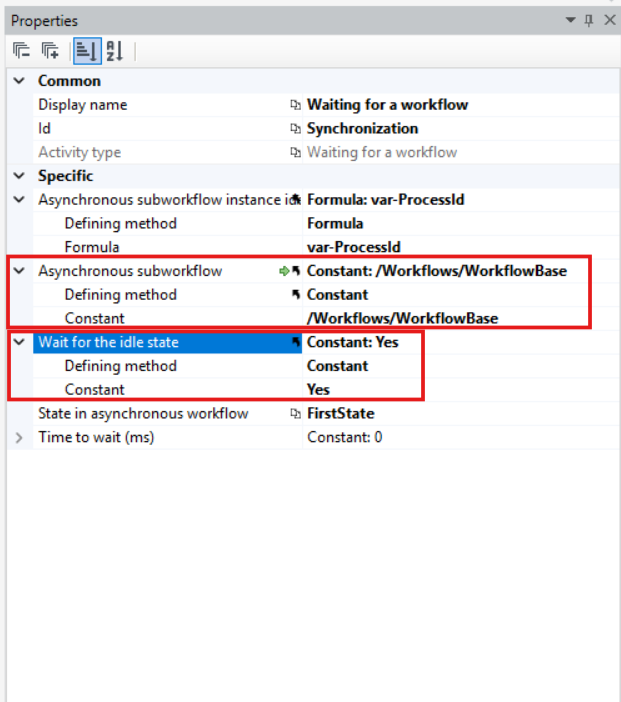The height and width of the screenshot is (702, 621).
Task: Select Defining method under Wait for idle state
Action: [x=120, y=366]
